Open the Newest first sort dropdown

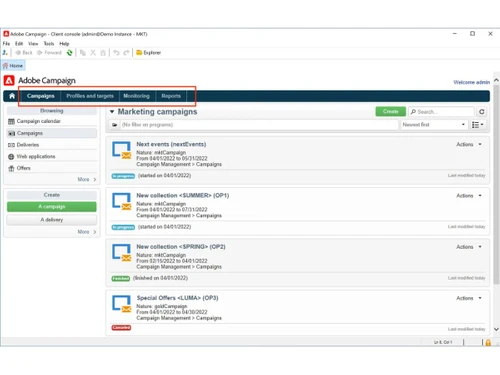click(x=434, y=125)
